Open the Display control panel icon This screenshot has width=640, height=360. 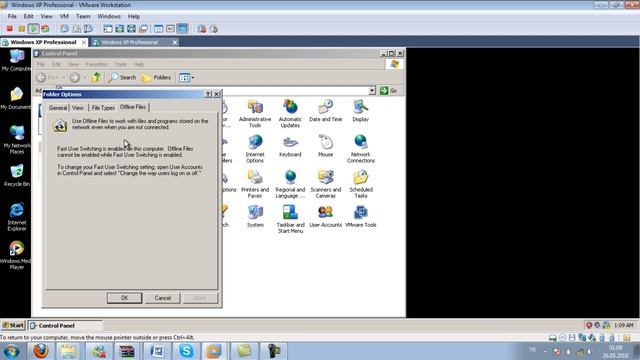[360, 111]
